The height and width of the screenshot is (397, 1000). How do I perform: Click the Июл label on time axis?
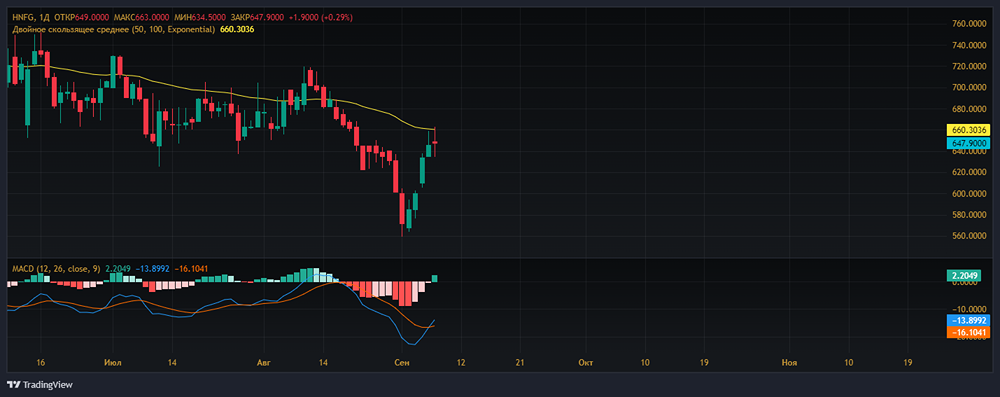tap(112, 362)
